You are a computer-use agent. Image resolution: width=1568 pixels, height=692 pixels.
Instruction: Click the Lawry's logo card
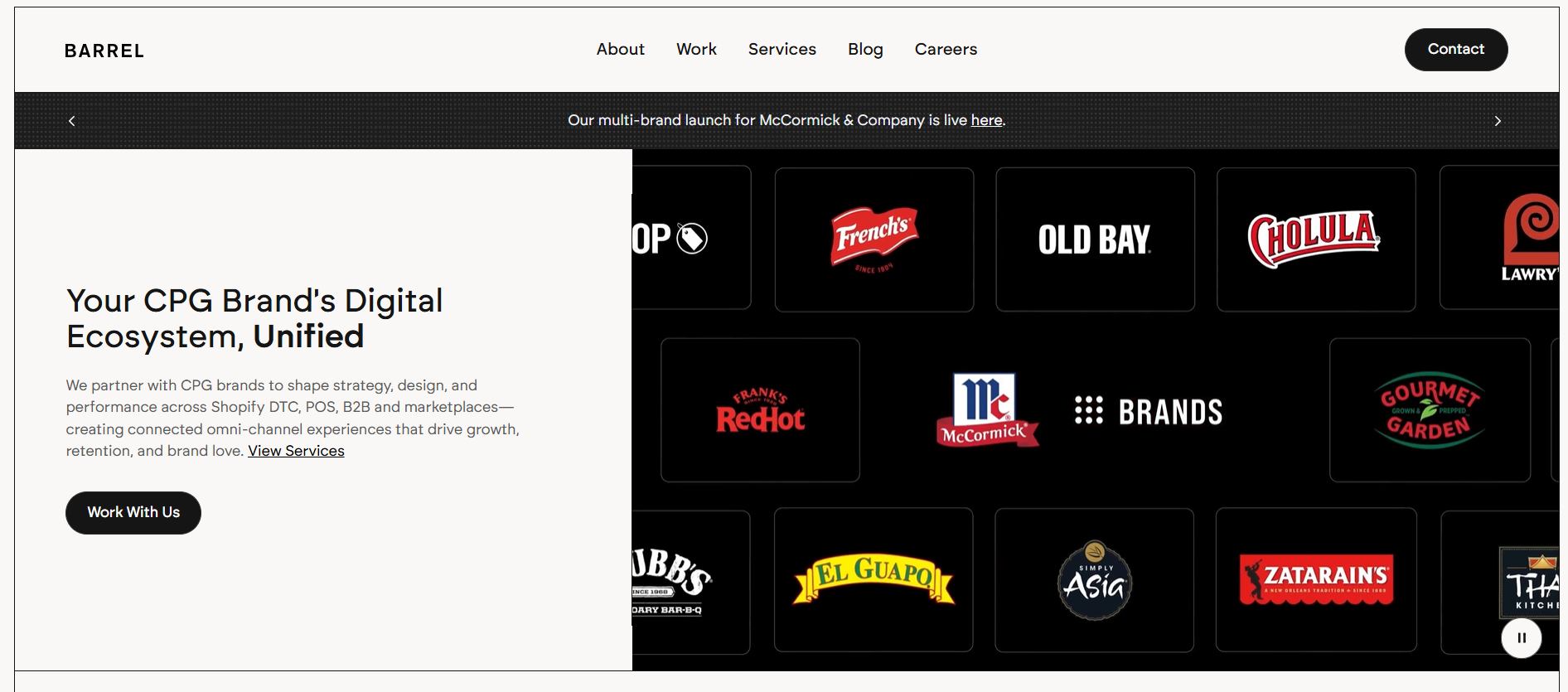pyautogui.click(x=1500, y=238)
